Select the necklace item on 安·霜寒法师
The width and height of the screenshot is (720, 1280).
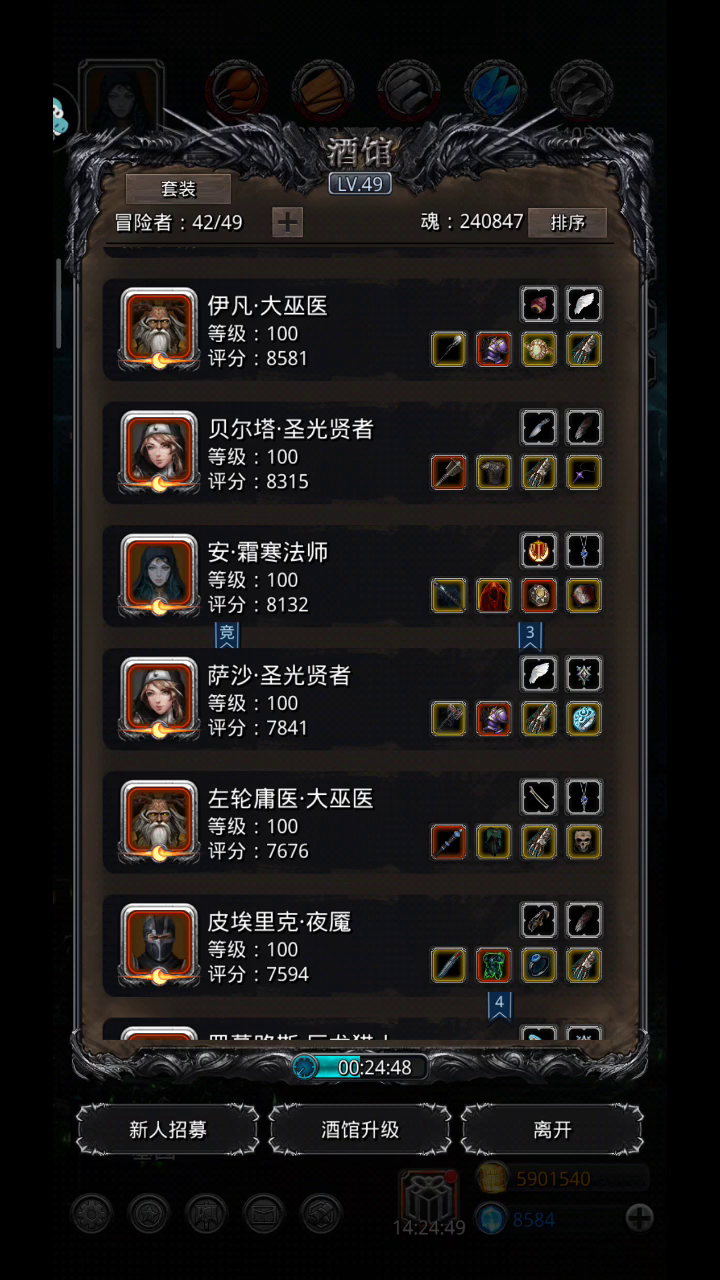pos(584,550)
